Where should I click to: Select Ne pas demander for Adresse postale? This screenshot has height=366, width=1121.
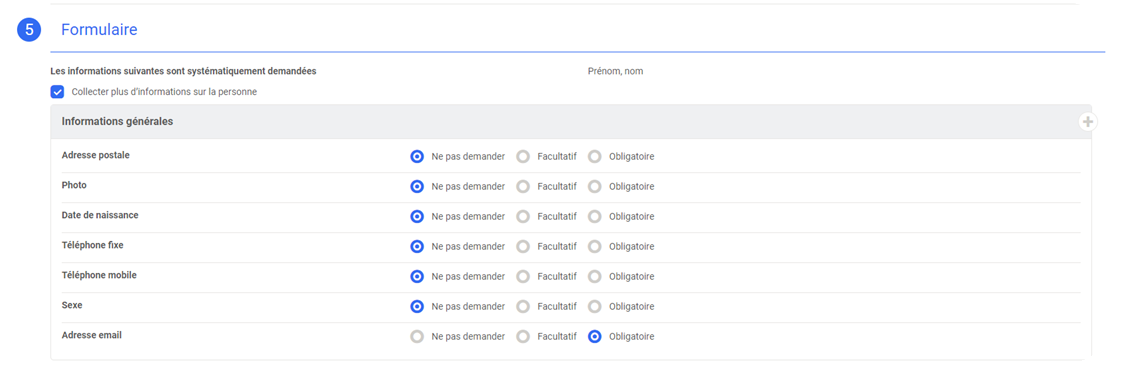(417, 157)
